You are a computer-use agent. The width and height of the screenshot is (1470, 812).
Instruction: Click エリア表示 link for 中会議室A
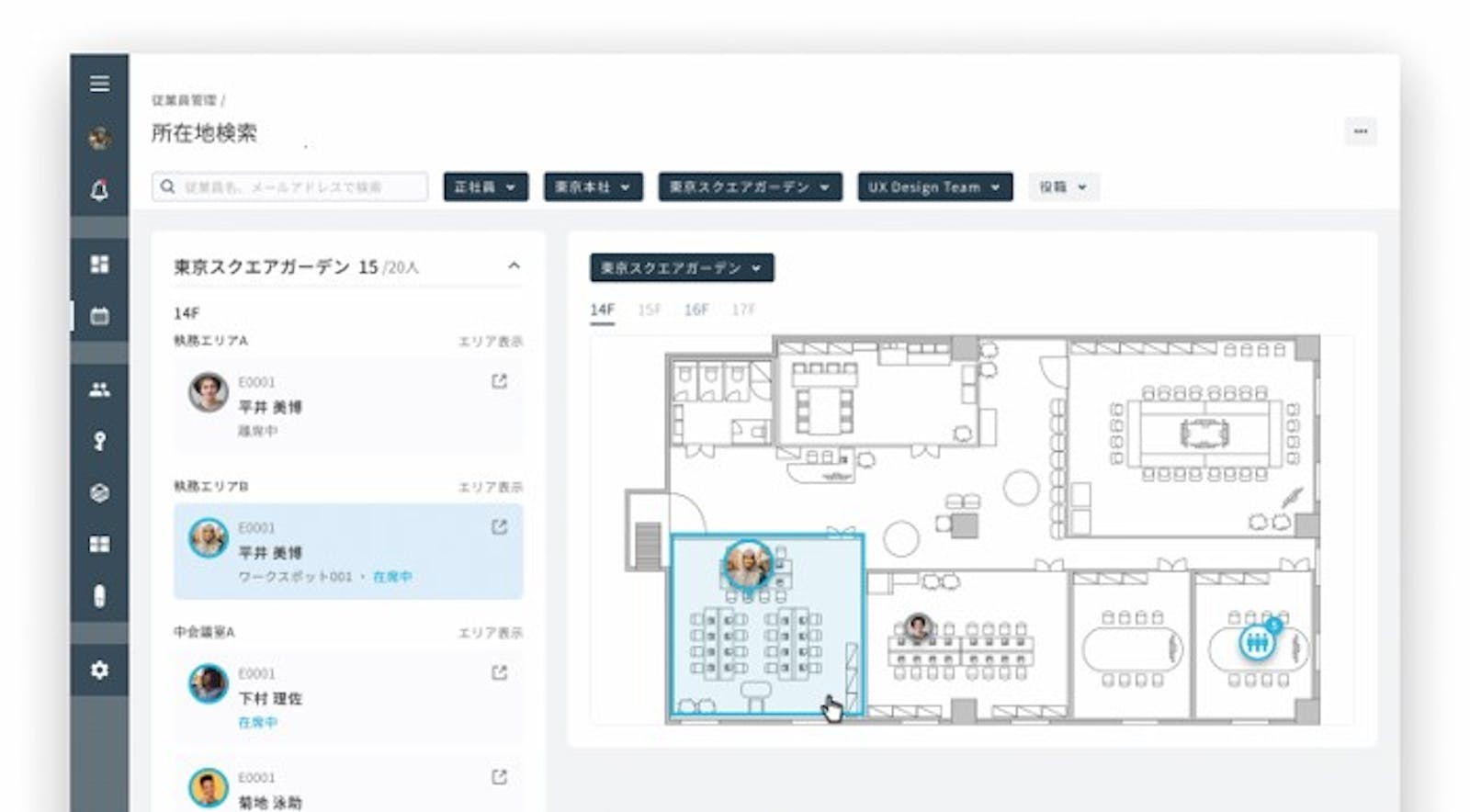point(491,633)
